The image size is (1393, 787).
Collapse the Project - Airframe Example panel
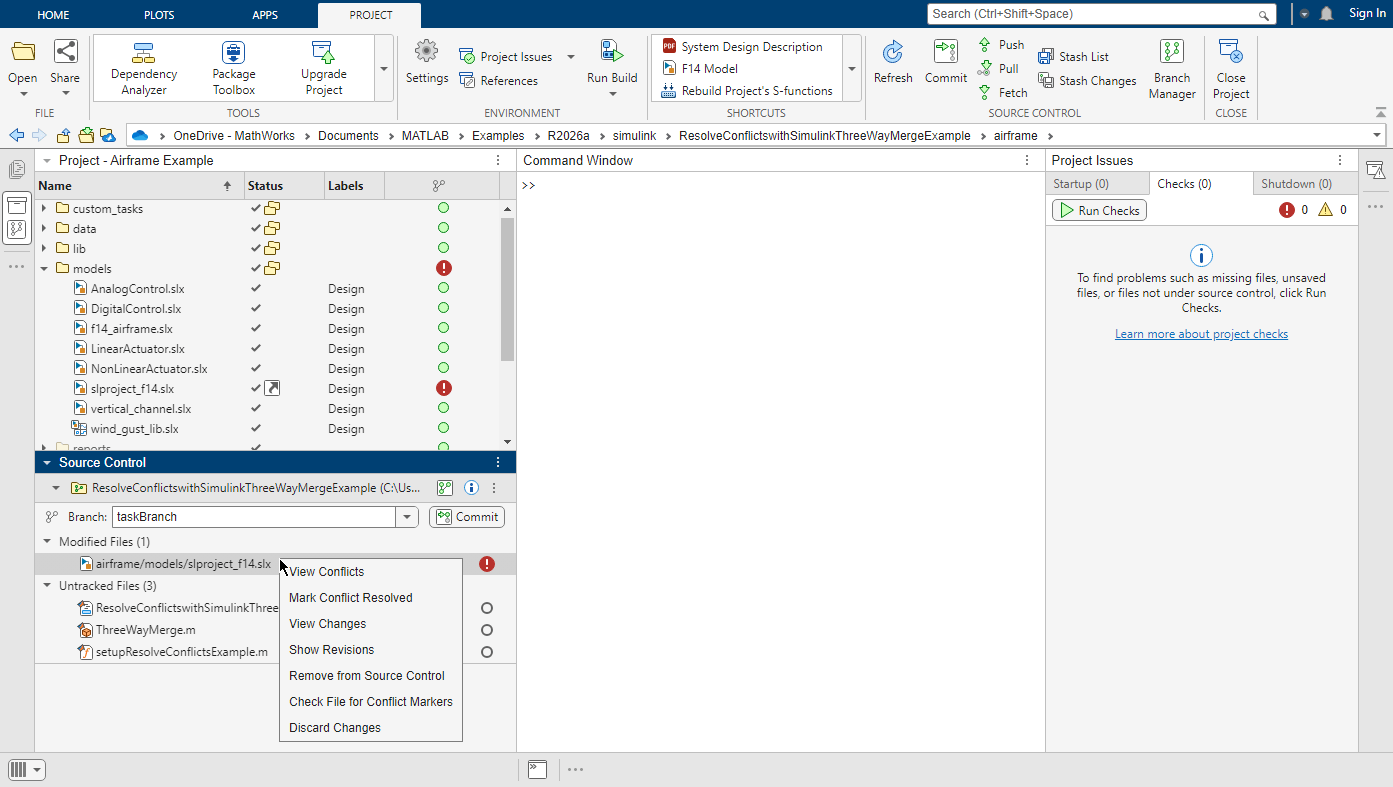click(47, 160)
